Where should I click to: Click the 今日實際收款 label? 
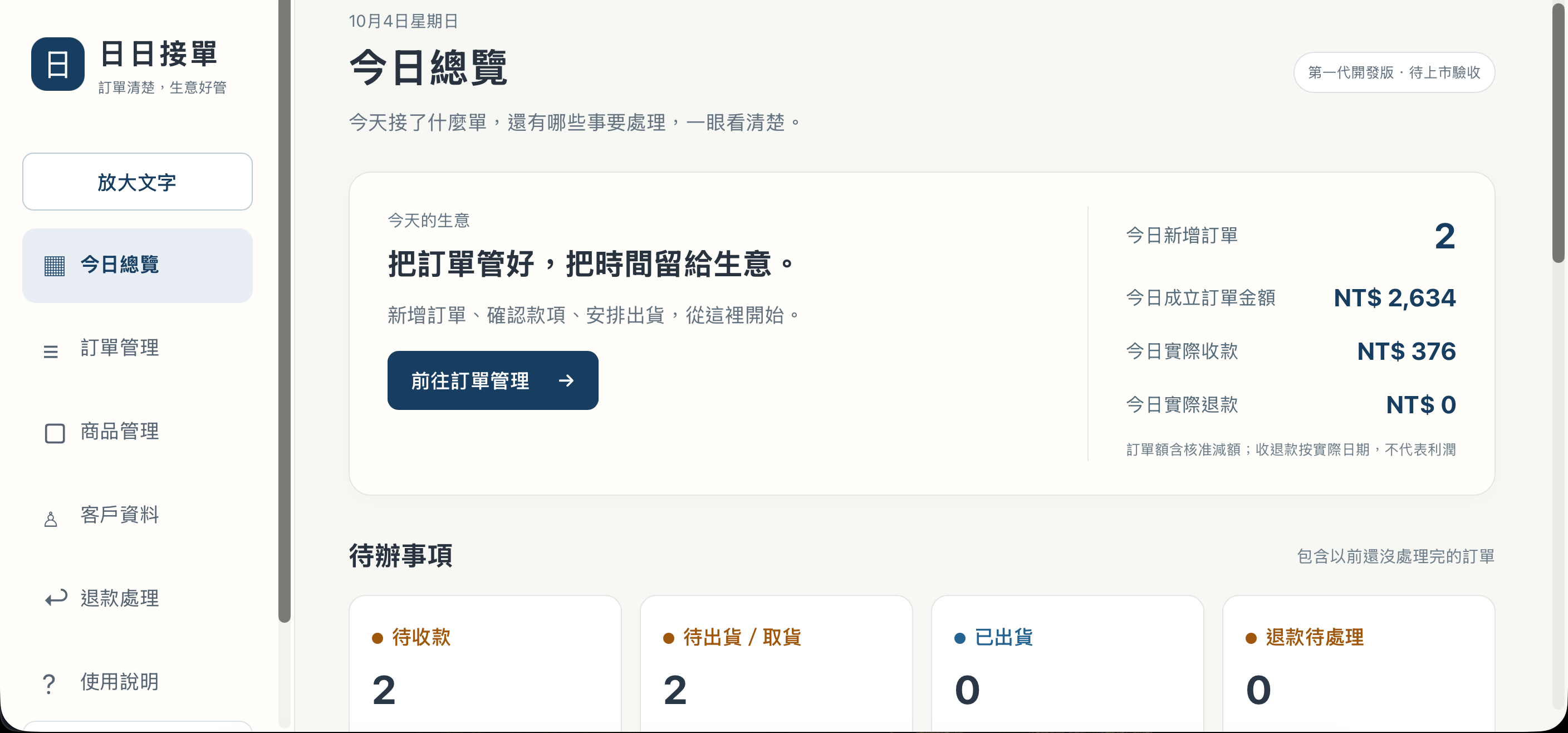coord(1182,351)
